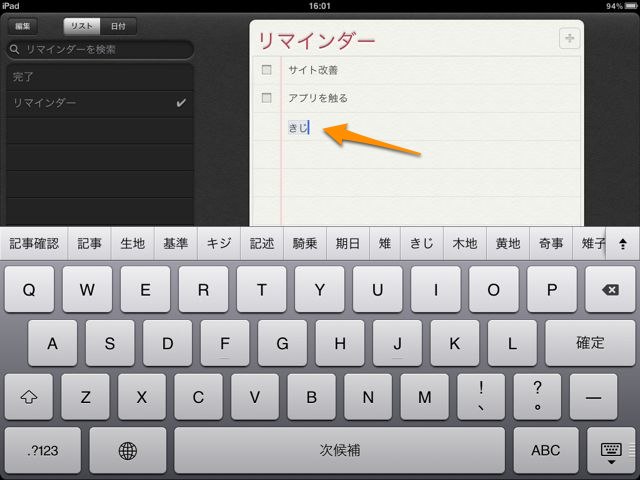The height and width of the screenshot is (480, 640).
Task: Tap the サイト改善 reminder text
Action: point(313,70)
